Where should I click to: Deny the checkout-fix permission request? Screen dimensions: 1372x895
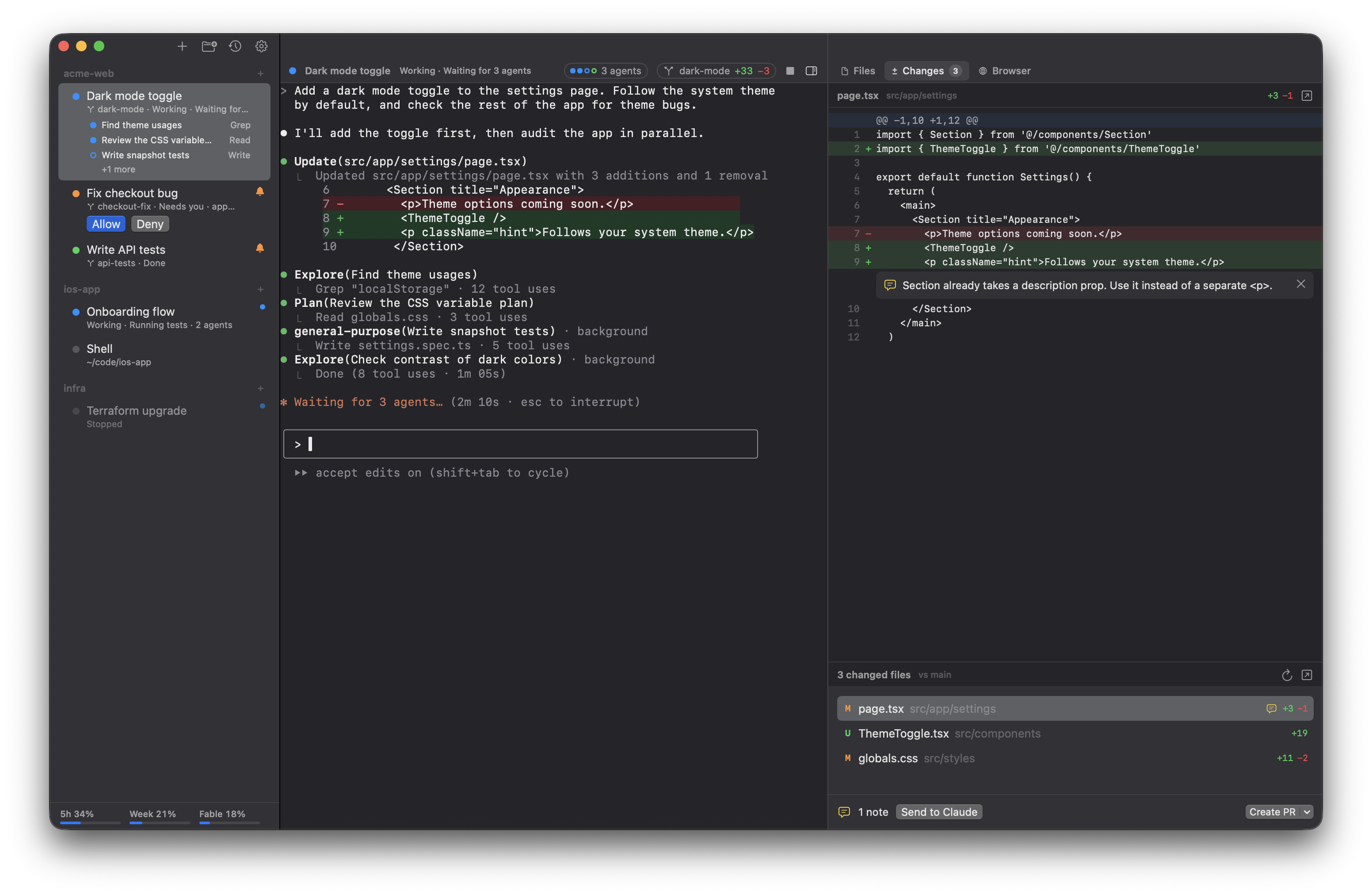pyautogui.click(x=150, y=224)
